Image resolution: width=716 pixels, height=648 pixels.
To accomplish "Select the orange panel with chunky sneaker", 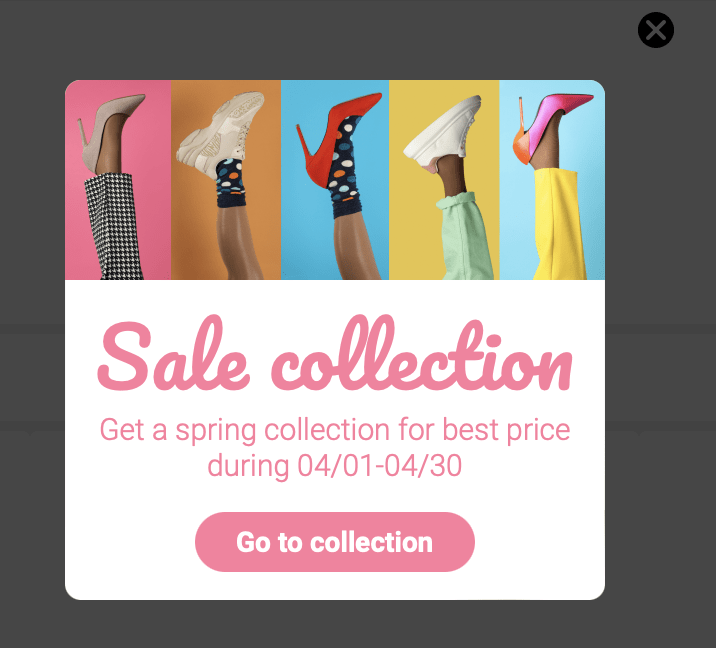I will 226,179.
